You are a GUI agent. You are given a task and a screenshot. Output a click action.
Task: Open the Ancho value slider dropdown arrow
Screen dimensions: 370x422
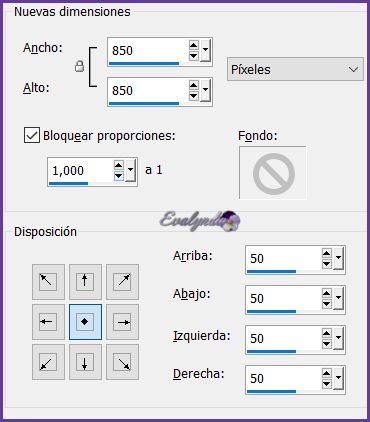pyautogui.click(x=206, y=50)
